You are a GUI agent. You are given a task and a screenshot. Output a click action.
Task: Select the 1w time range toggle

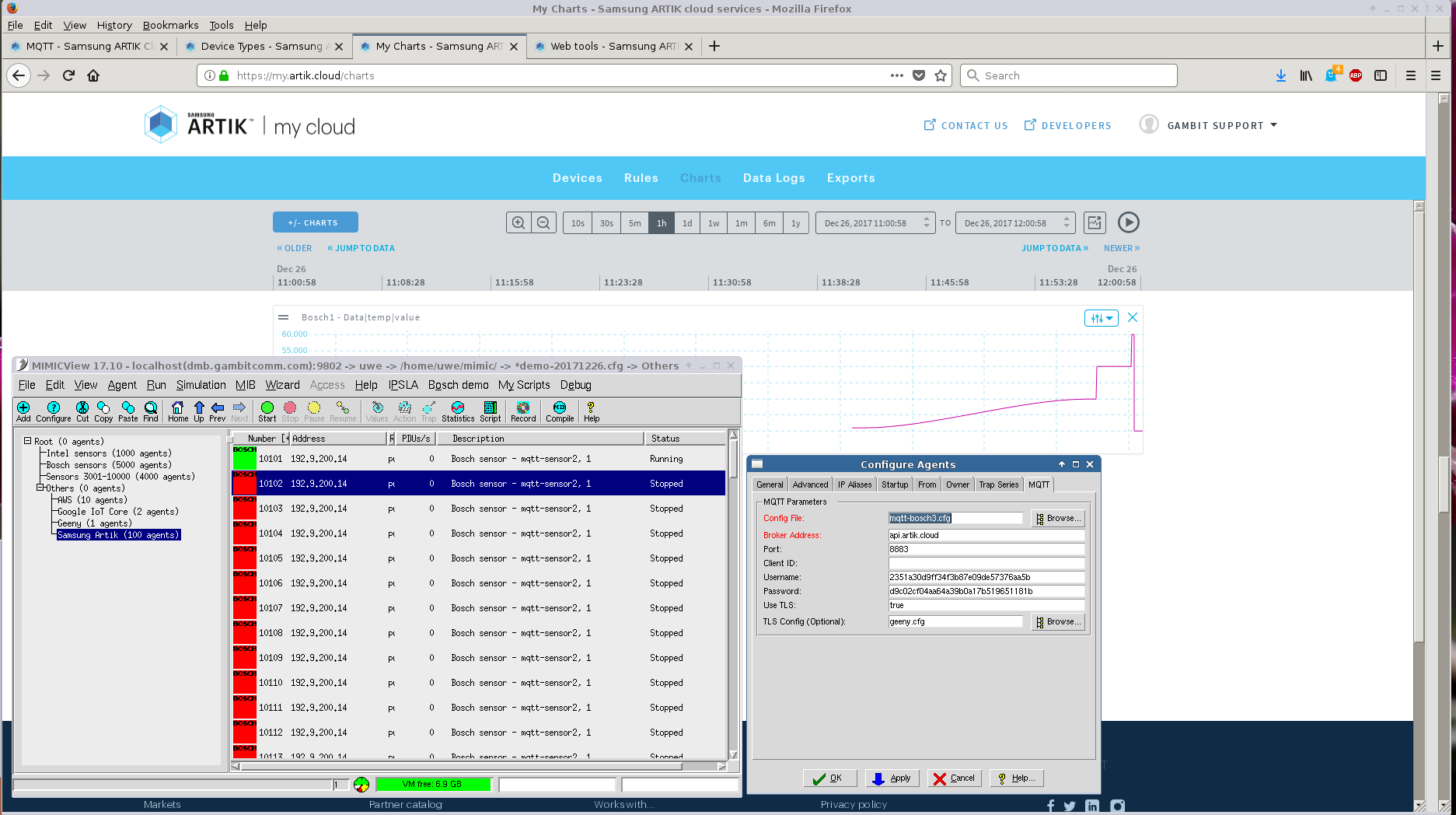(x=714, y=223)
